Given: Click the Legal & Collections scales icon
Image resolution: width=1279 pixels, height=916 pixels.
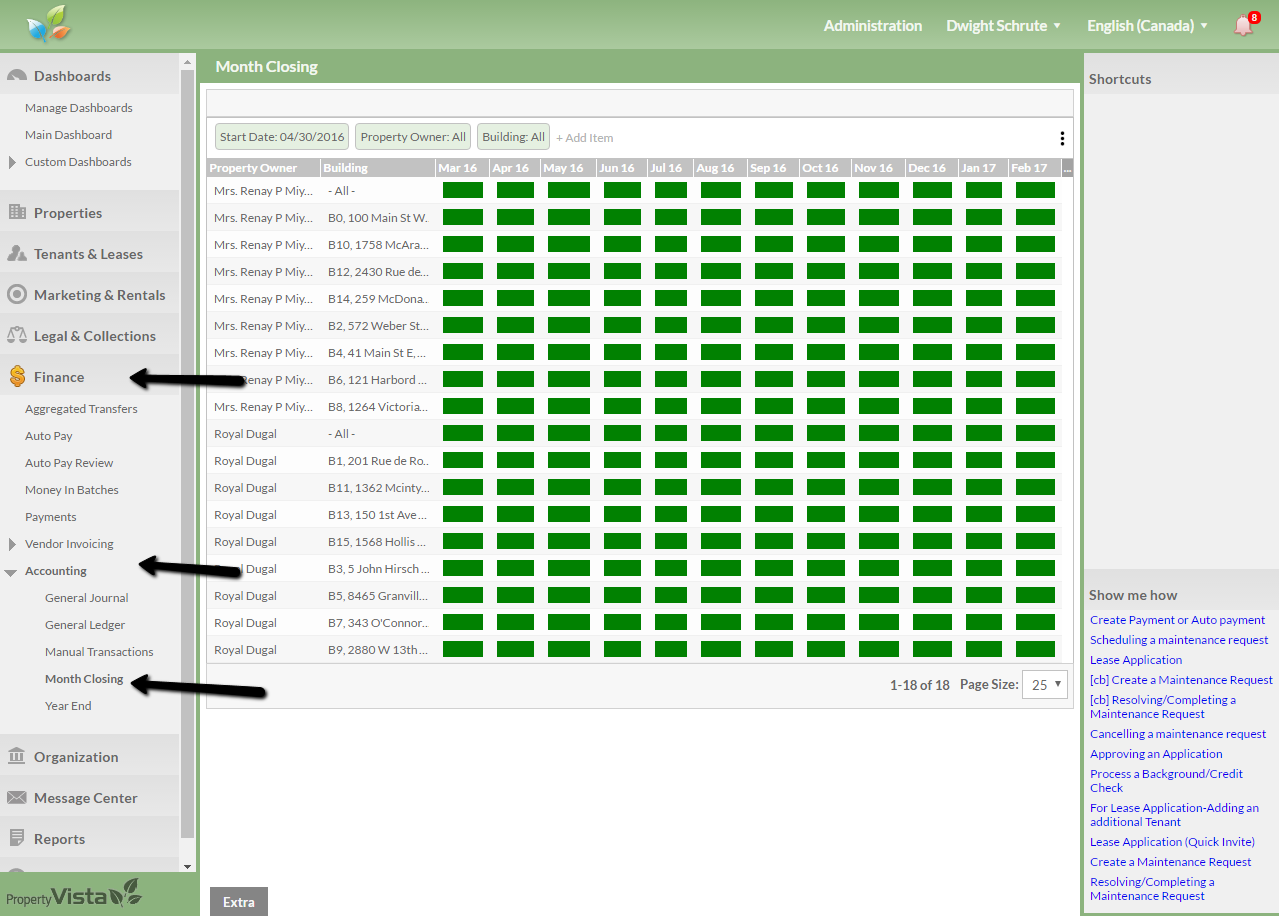Looking at the screenshot, I should [17, 336].
